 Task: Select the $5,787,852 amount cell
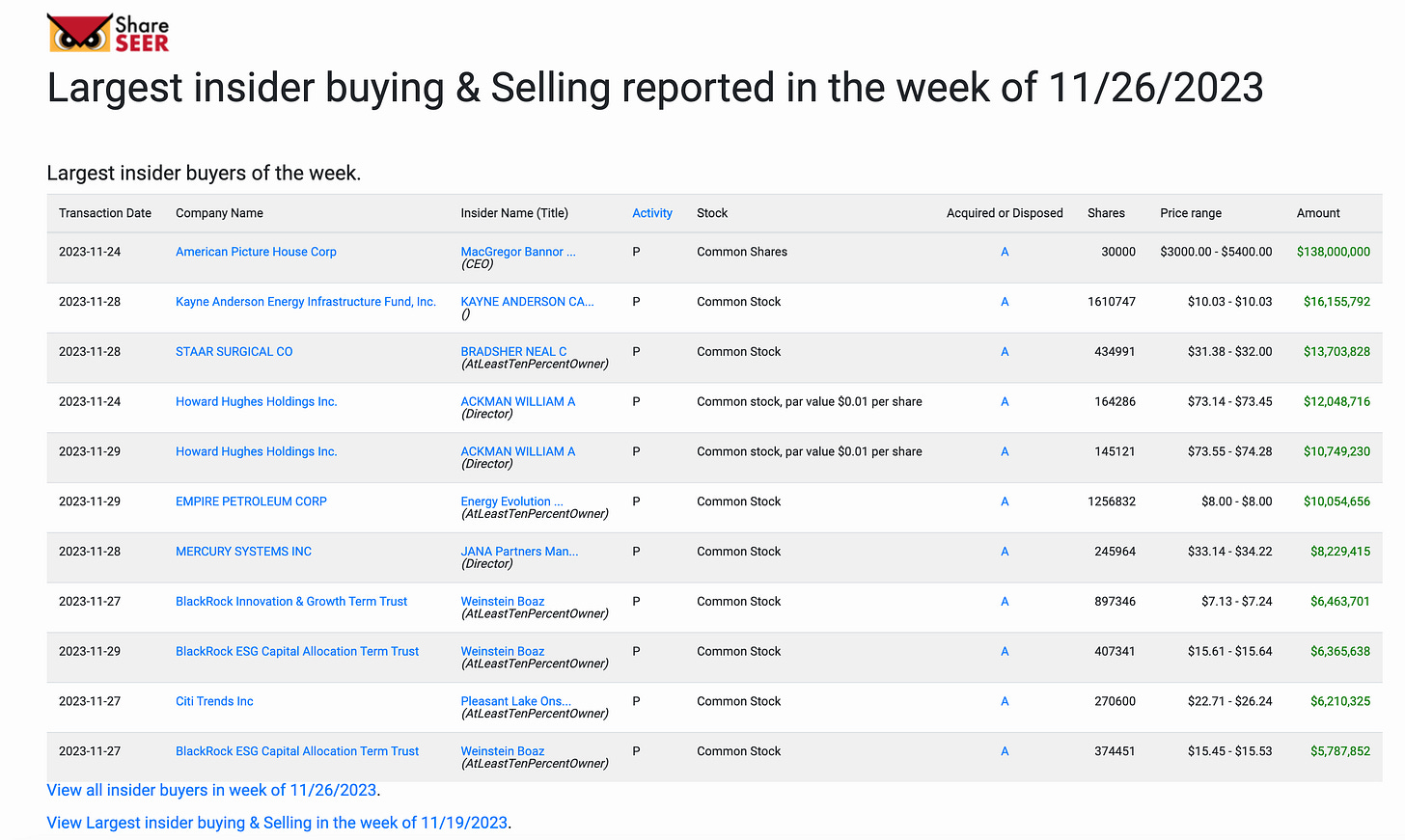coord(1340,751)
